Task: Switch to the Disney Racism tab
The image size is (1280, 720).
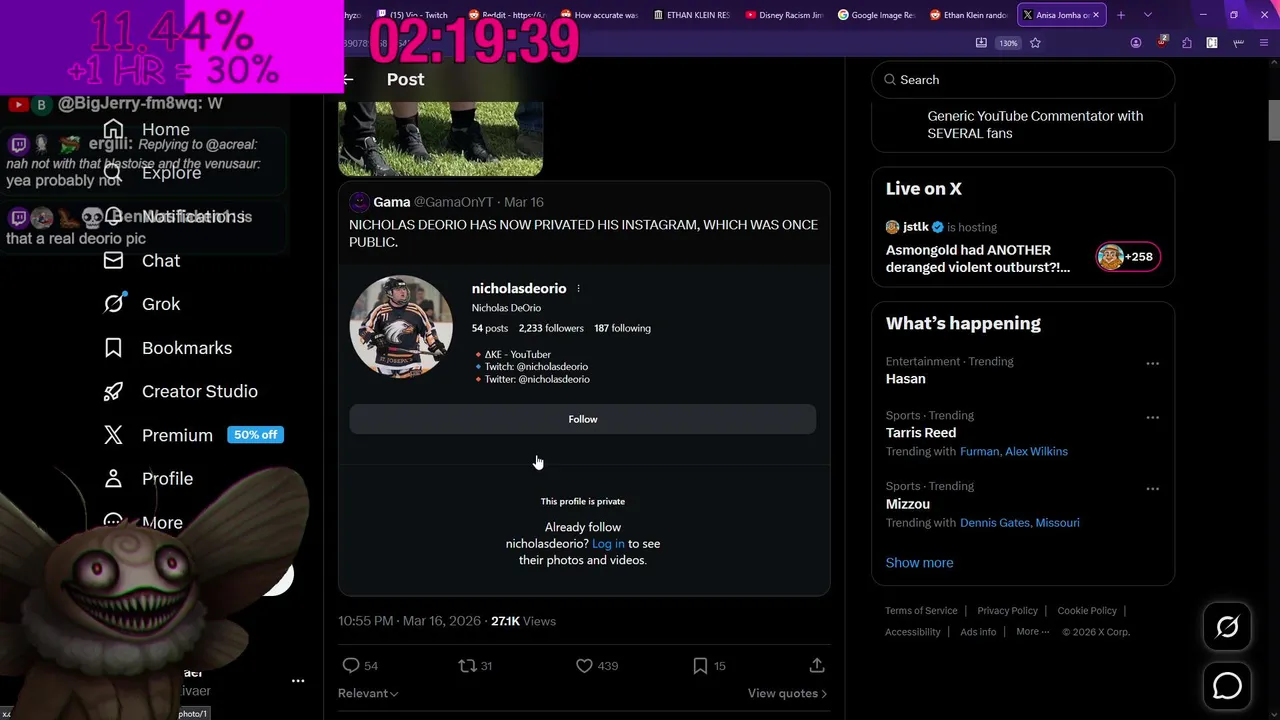Action: pos(782,15)
